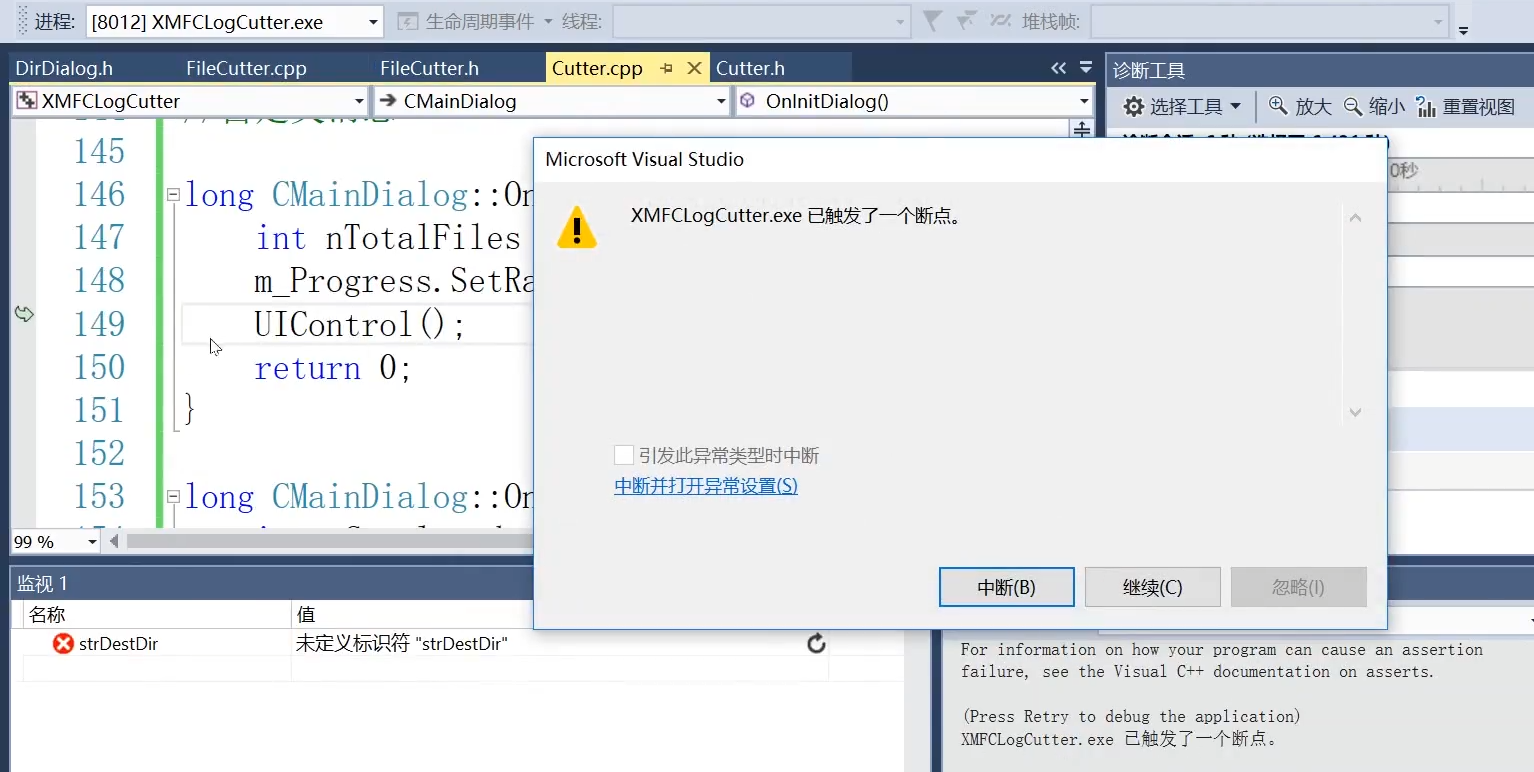The height and width of the screenshot is (772, 1534).
Task: Click Reset View (重置视图) in diagnostic tools
Action: 1466,107
